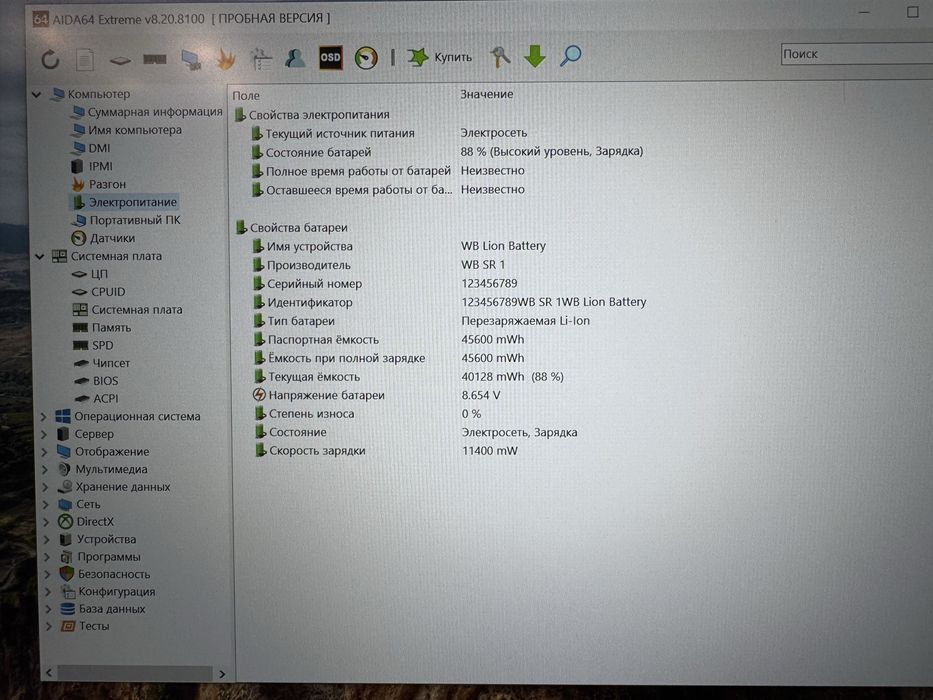The image size is (933, 700).
Task: Select BIOS in the tree
Action: [x=96, y=381]
